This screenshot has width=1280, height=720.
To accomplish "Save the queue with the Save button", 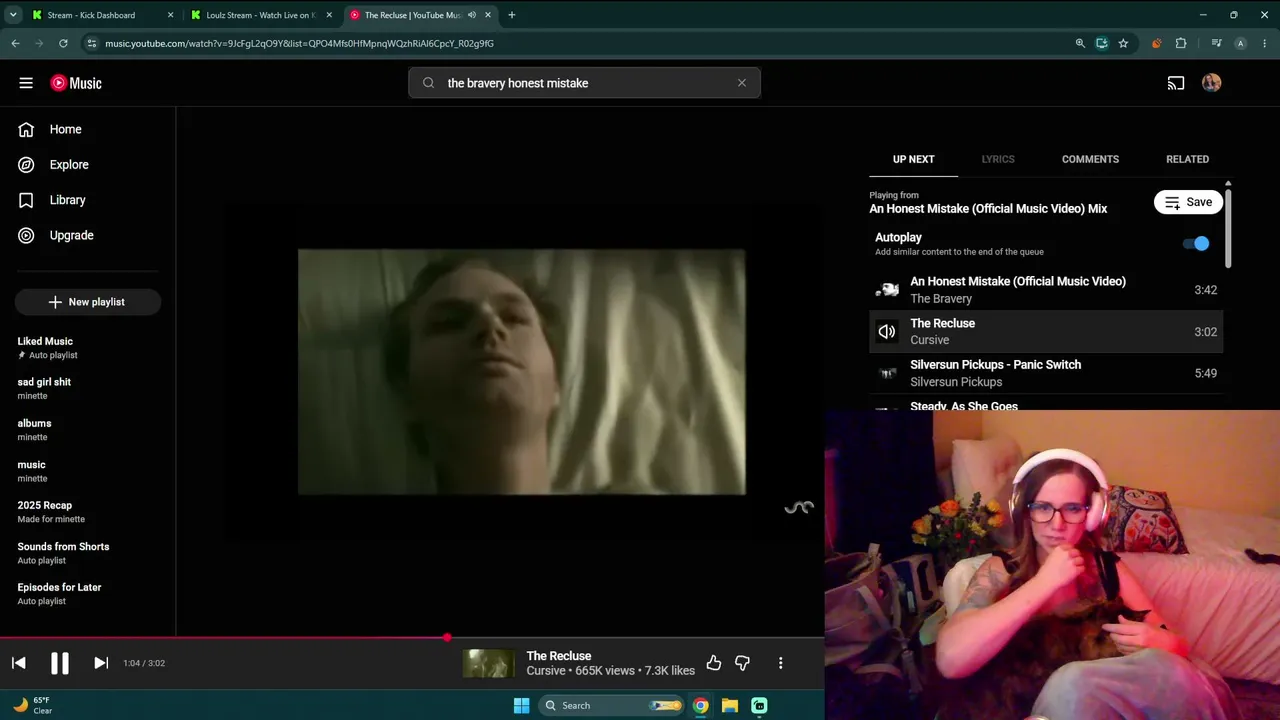I will pos(1189,202).
